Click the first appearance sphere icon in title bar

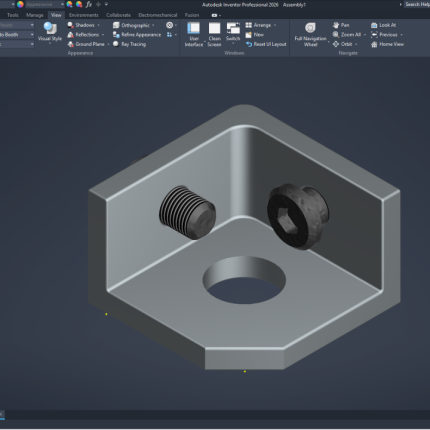pyautogui.click(x=69, y=4)
